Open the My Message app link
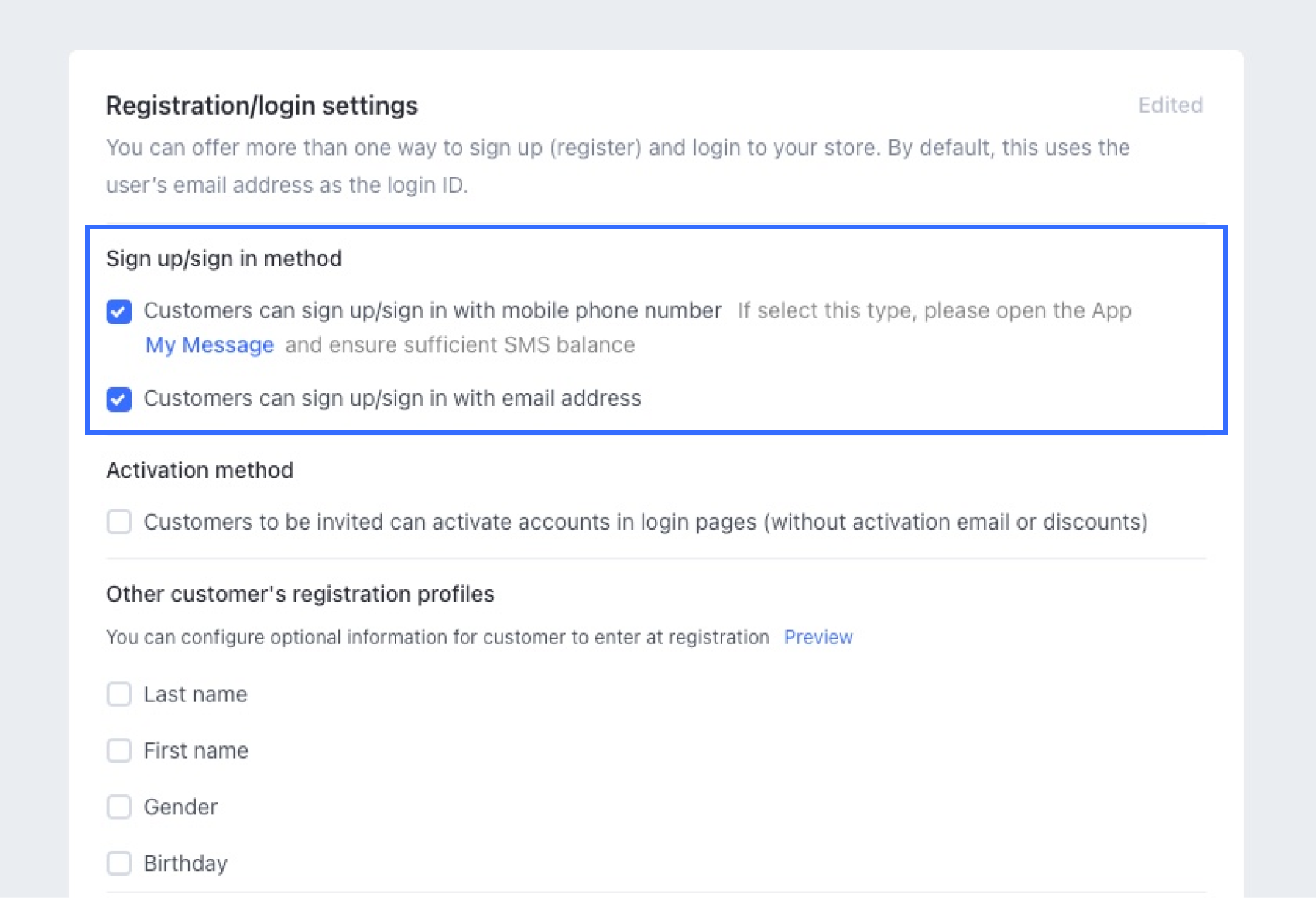The height and width of the screenshot is (898, 1316). 210,345
